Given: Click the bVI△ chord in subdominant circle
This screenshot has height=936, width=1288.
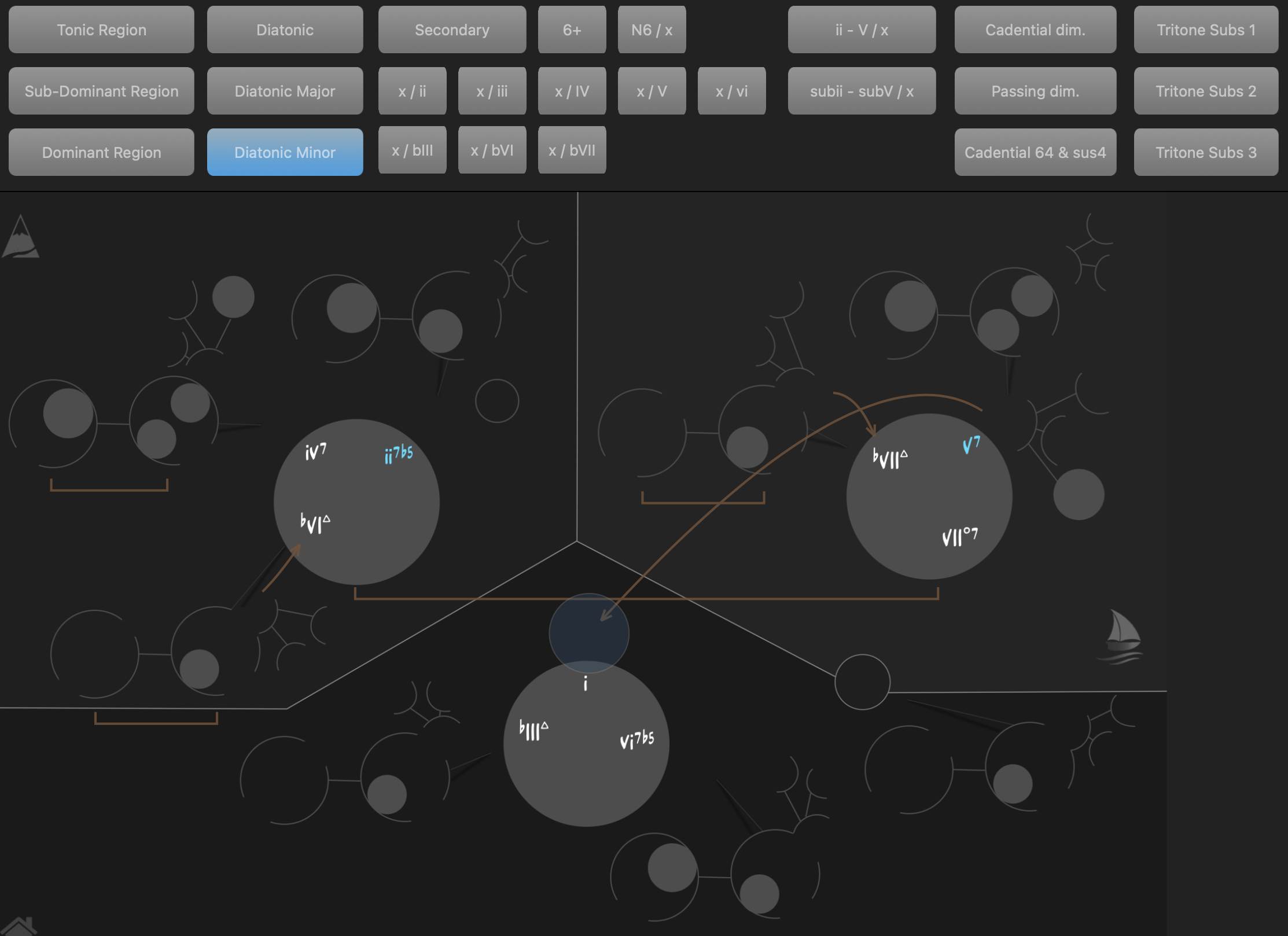Looking at the screenshot, I should tap(315, 522).
